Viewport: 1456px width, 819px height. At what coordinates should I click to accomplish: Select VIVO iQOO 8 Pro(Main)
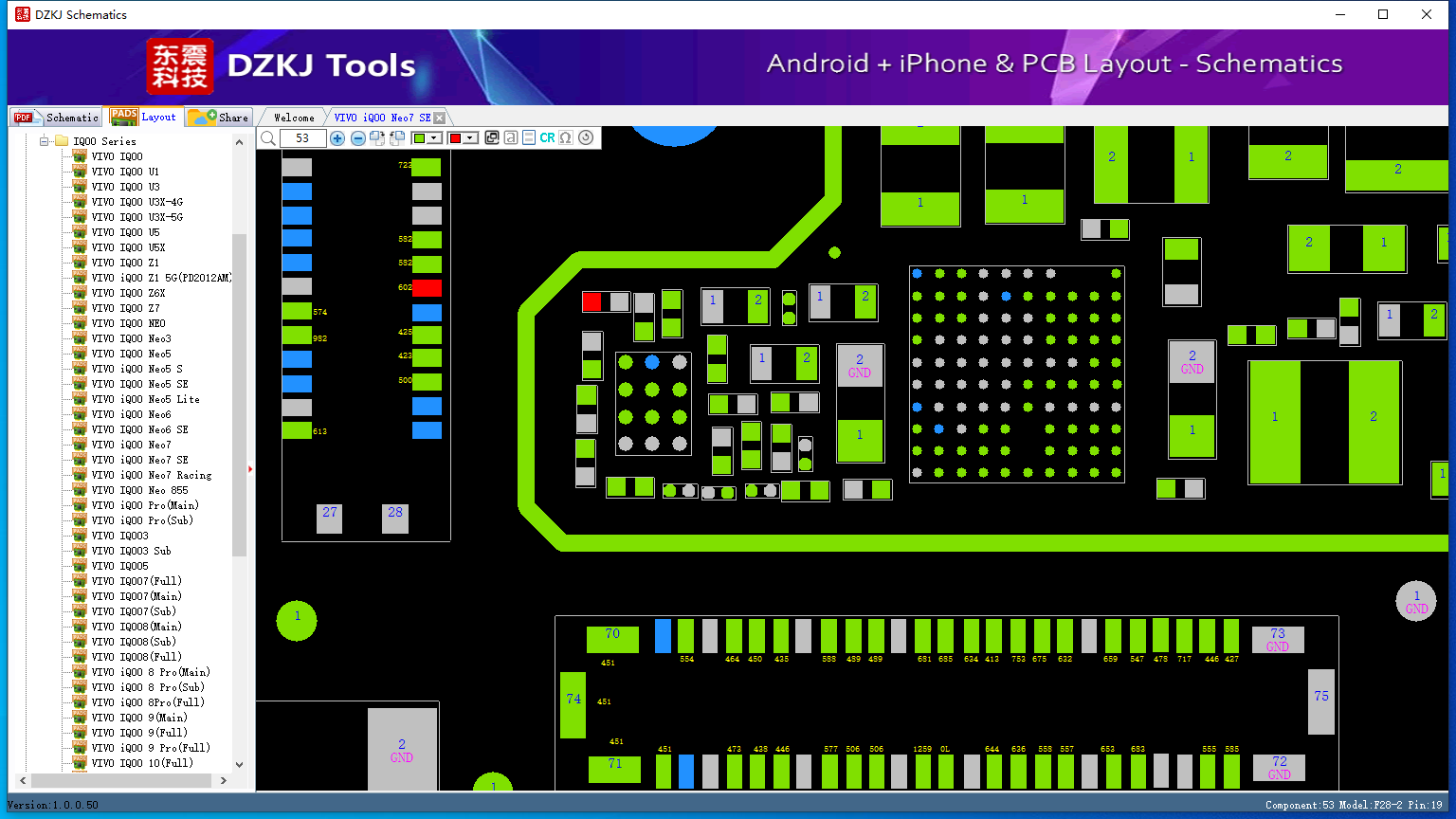pos(151,672)
